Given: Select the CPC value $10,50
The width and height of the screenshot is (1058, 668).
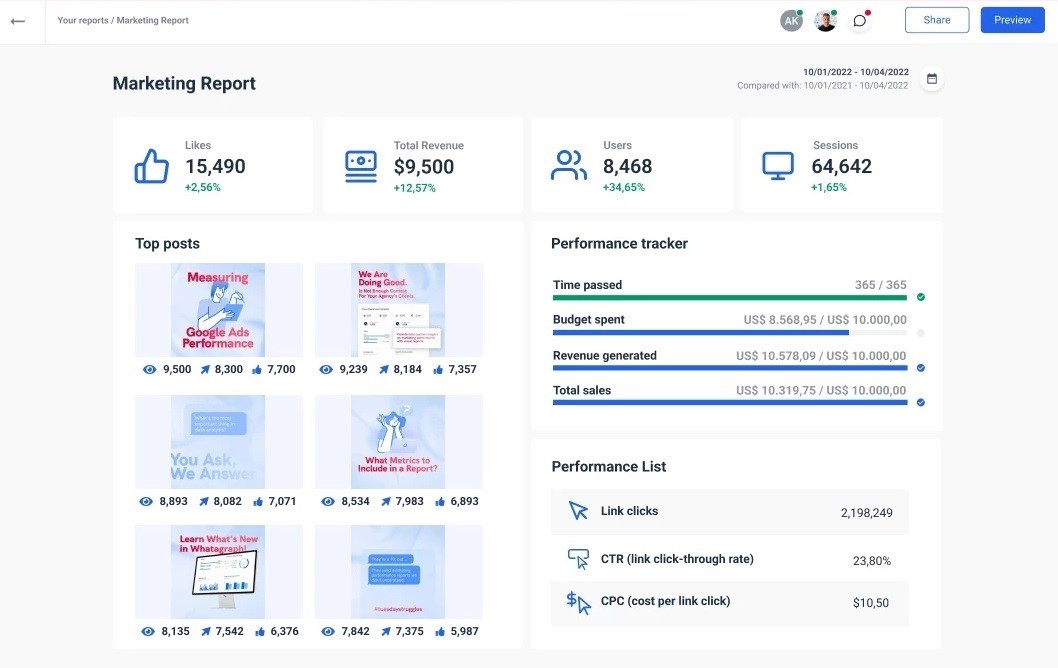Looking at the screenshot, I should point(870,603).
